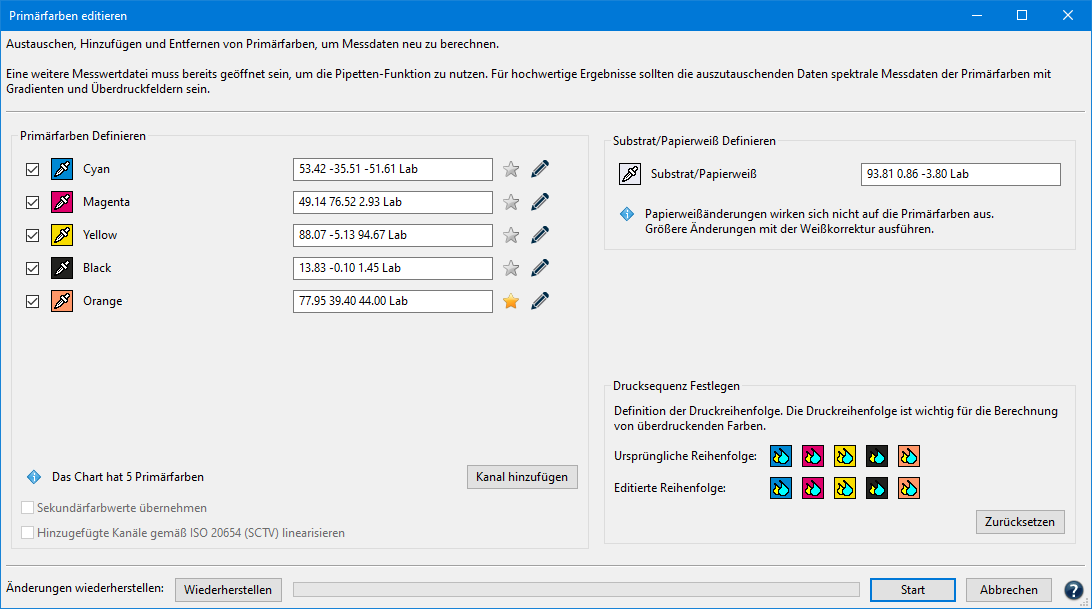Click the Zurücksetzen button
The image size is (1092, 609).
1020,522
